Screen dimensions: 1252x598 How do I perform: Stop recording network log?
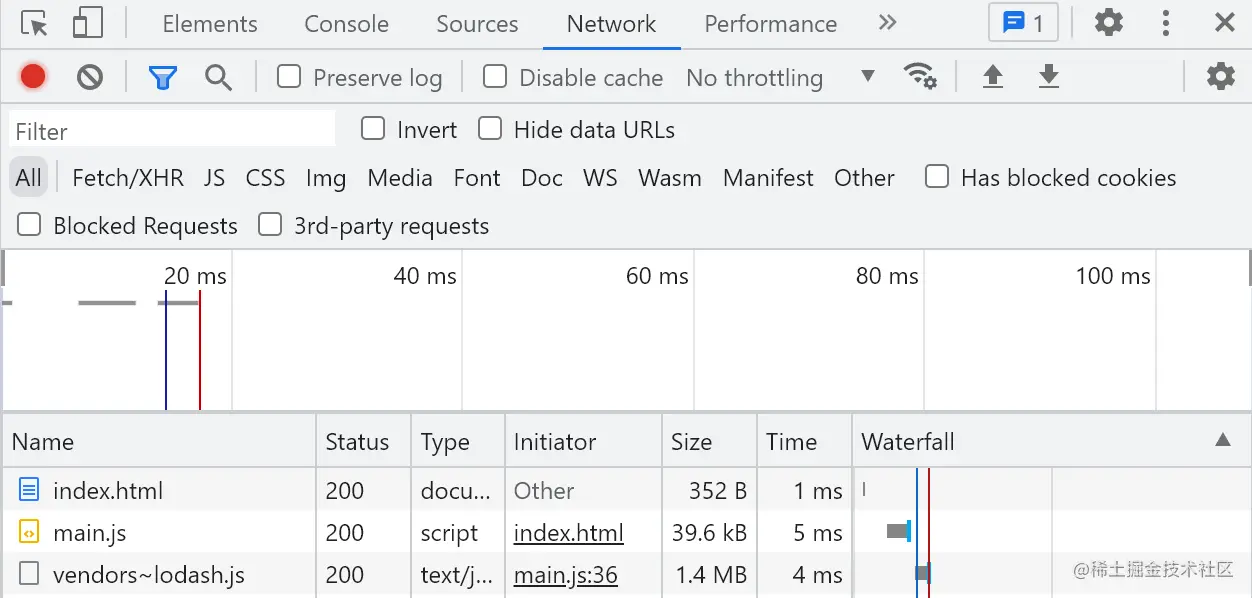33,77
